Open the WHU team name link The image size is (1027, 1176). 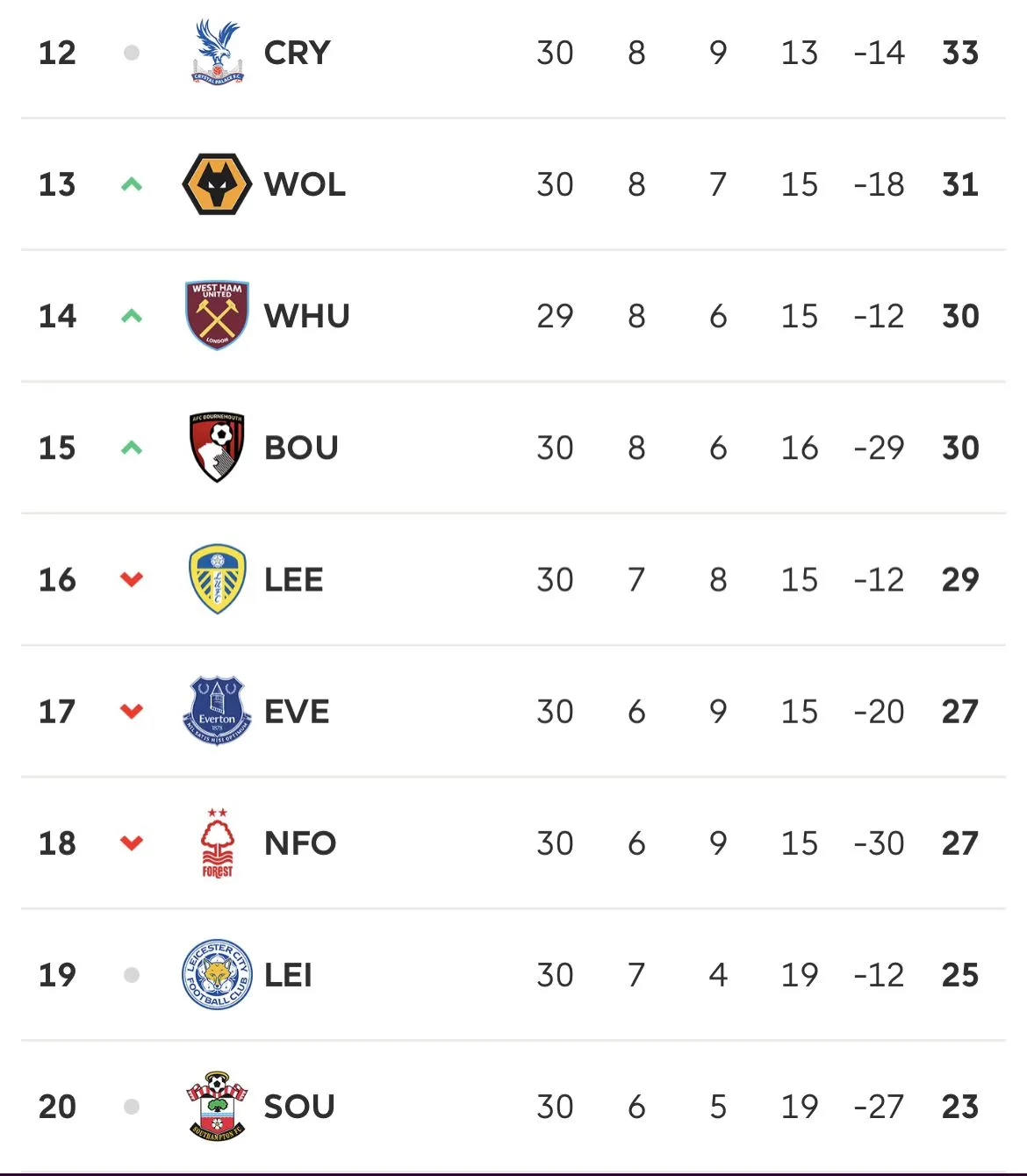(306, 316)
